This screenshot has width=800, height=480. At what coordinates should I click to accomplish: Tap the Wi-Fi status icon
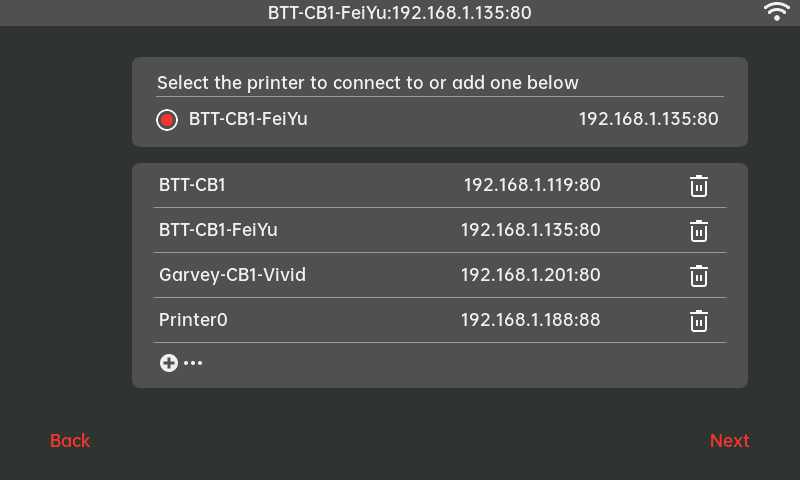click(776, 12)
